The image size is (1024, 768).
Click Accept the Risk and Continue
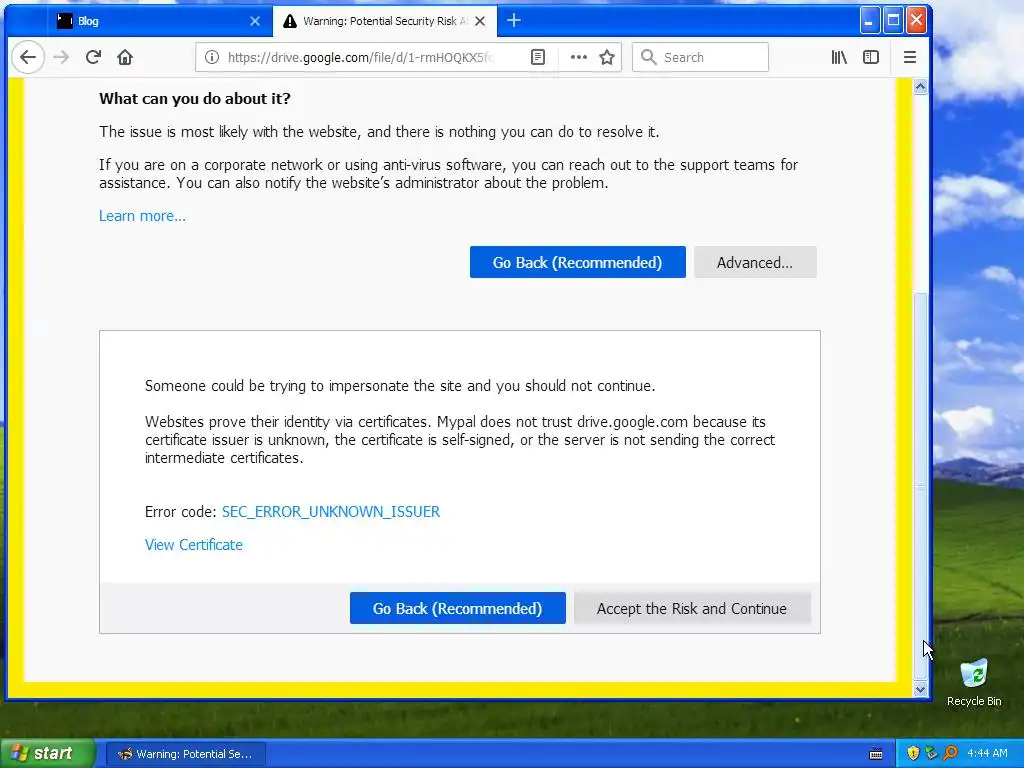(692, 609)
